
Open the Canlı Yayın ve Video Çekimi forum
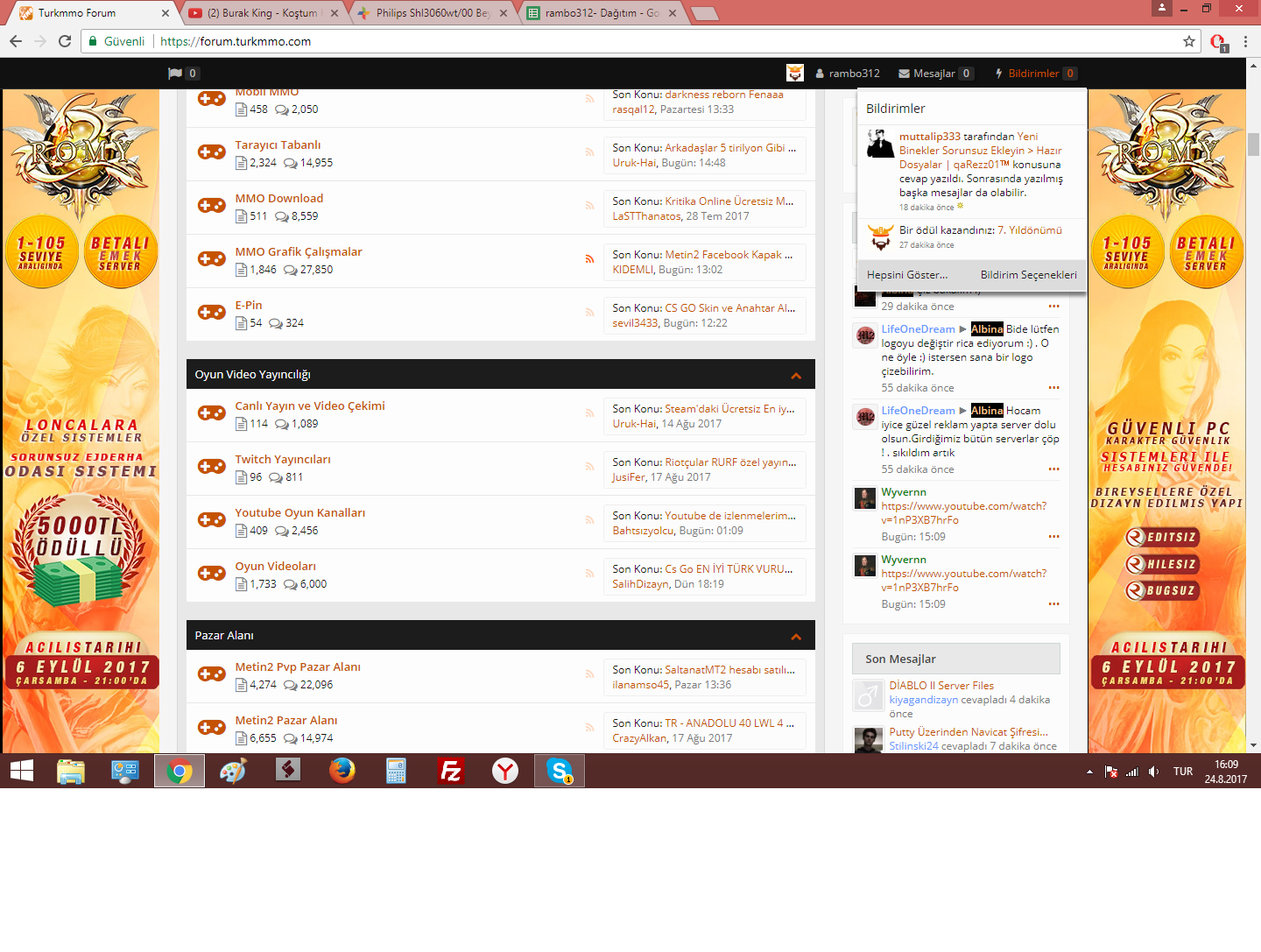pos(310,406)
